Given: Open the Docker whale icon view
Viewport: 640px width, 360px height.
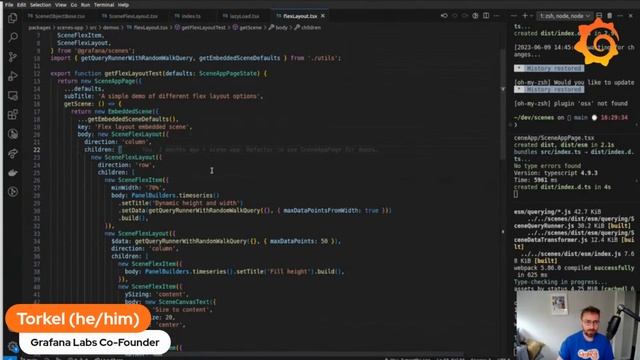Looking at the screenshot, I should click(13, 173).
